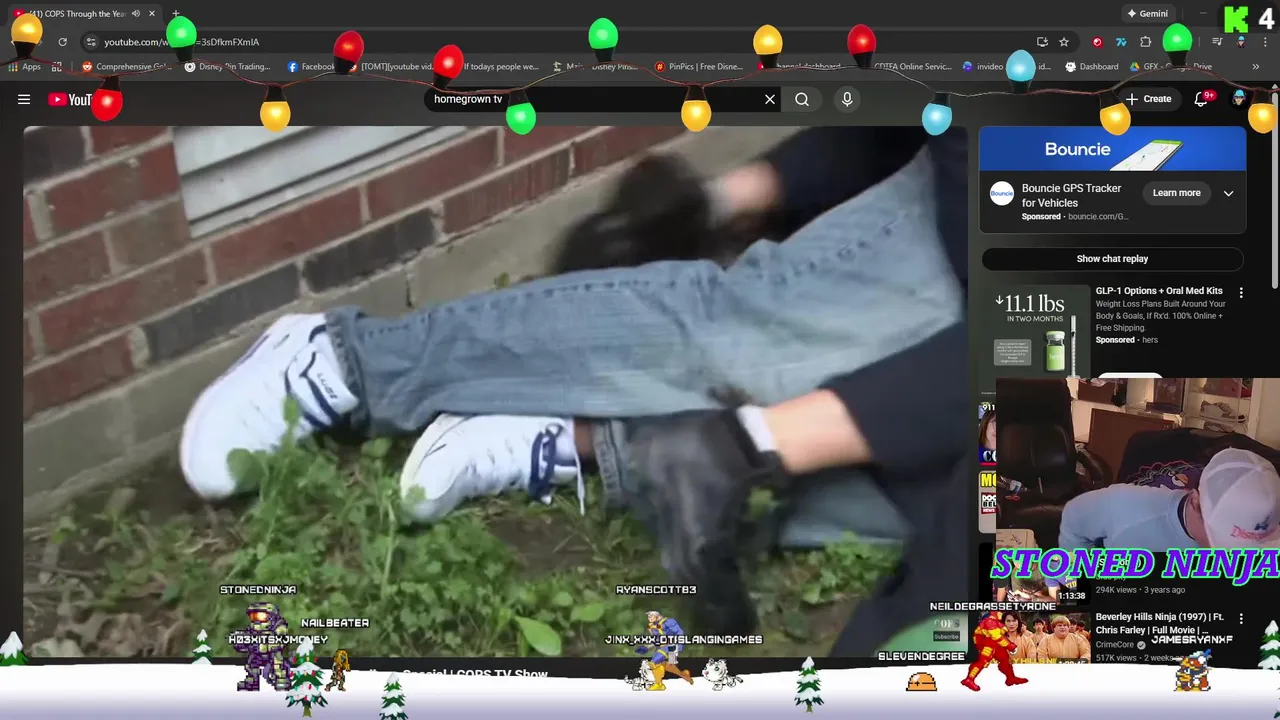Open the Chrome profile avatar
Screen dimensions: 1280x720
(x=1241, y=42)
